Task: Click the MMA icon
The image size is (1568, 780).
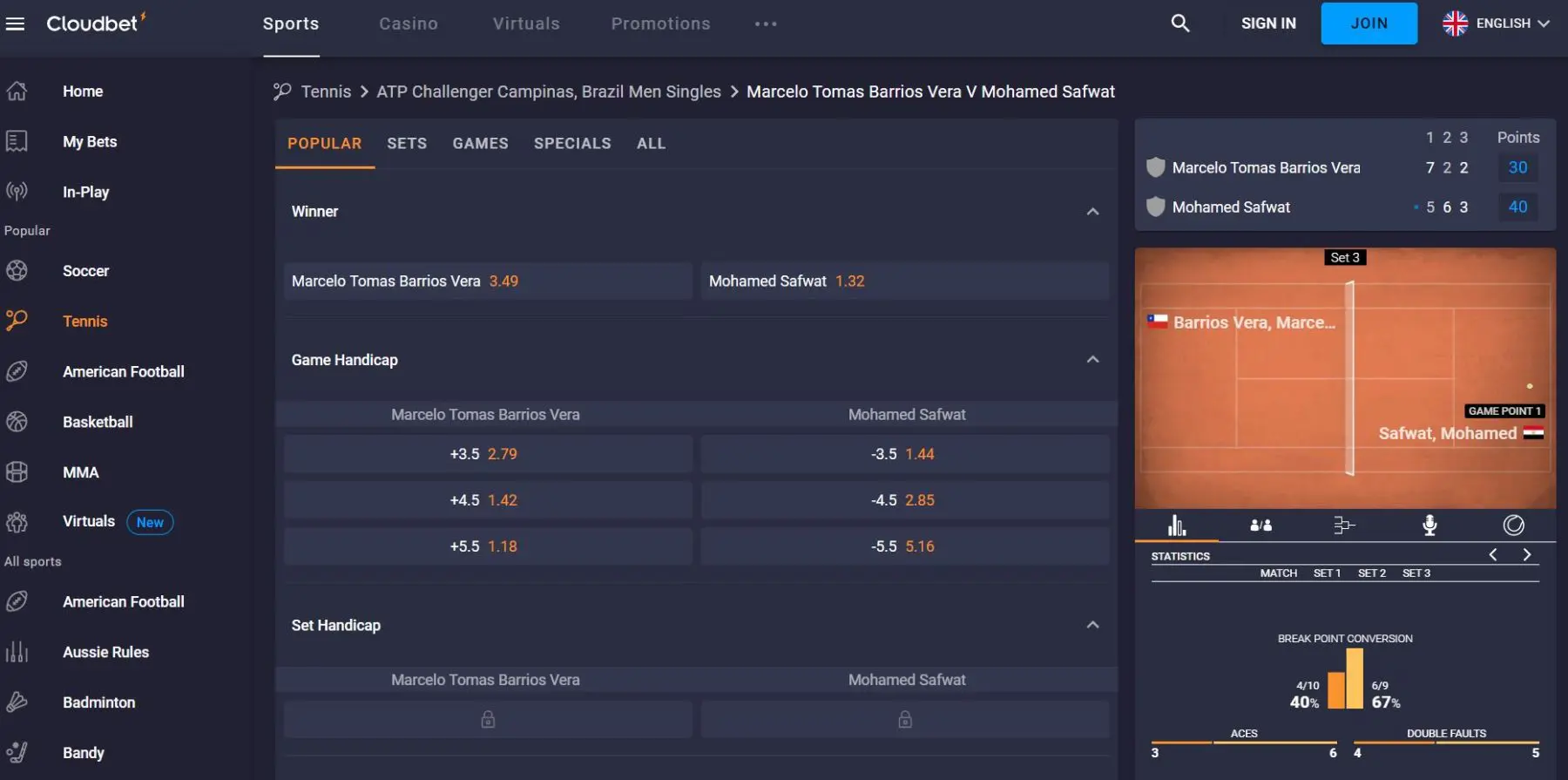Action: tap(17, 472)
